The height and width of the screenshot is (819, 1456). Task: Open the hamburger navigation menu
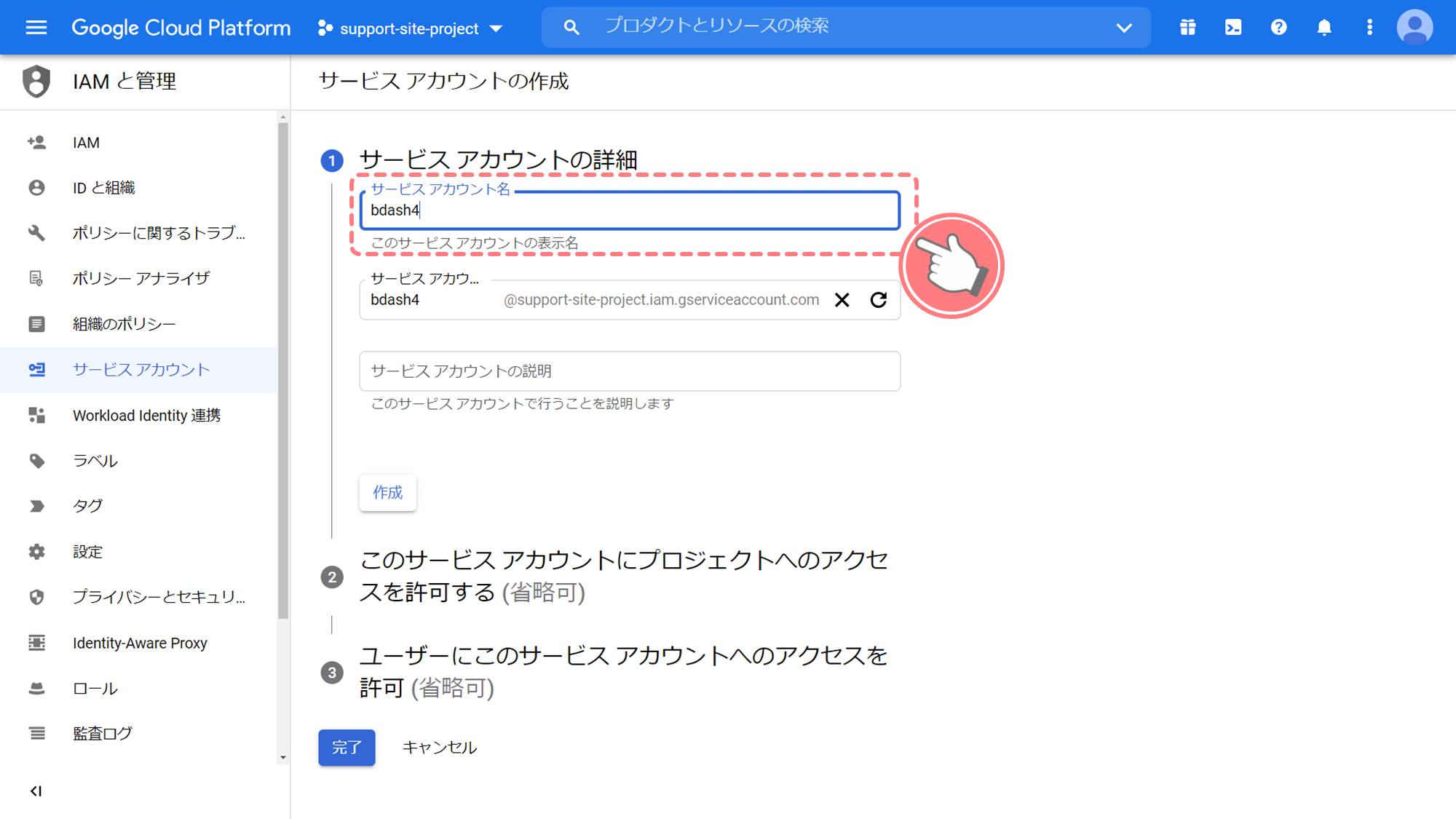[36, 28]
